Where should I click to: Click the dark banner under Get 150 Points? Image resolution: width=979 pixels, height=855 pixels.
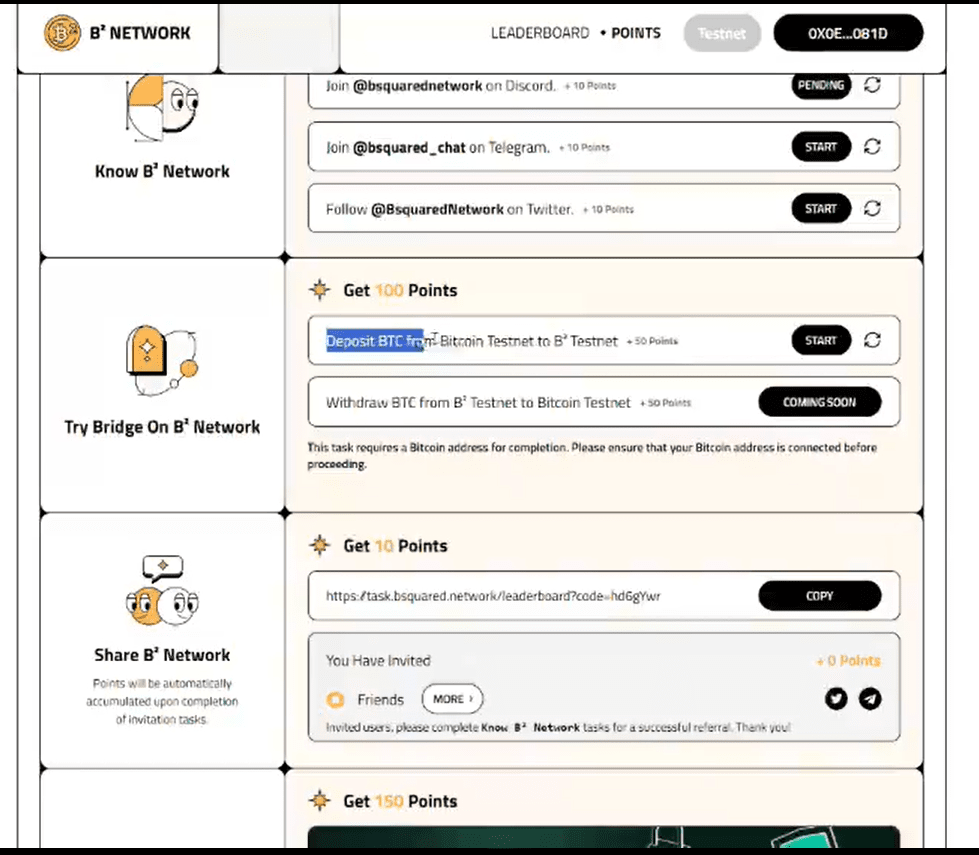(604, 837)
